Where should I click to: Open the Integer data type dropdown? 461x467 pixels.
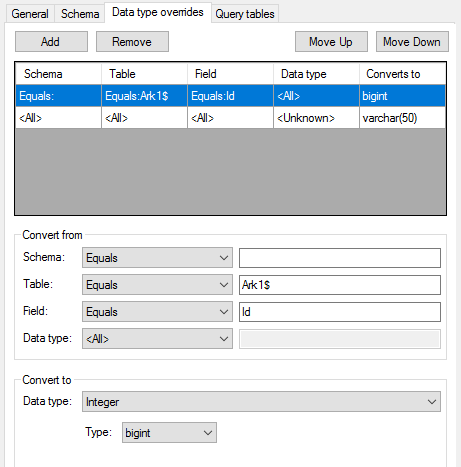261,402
